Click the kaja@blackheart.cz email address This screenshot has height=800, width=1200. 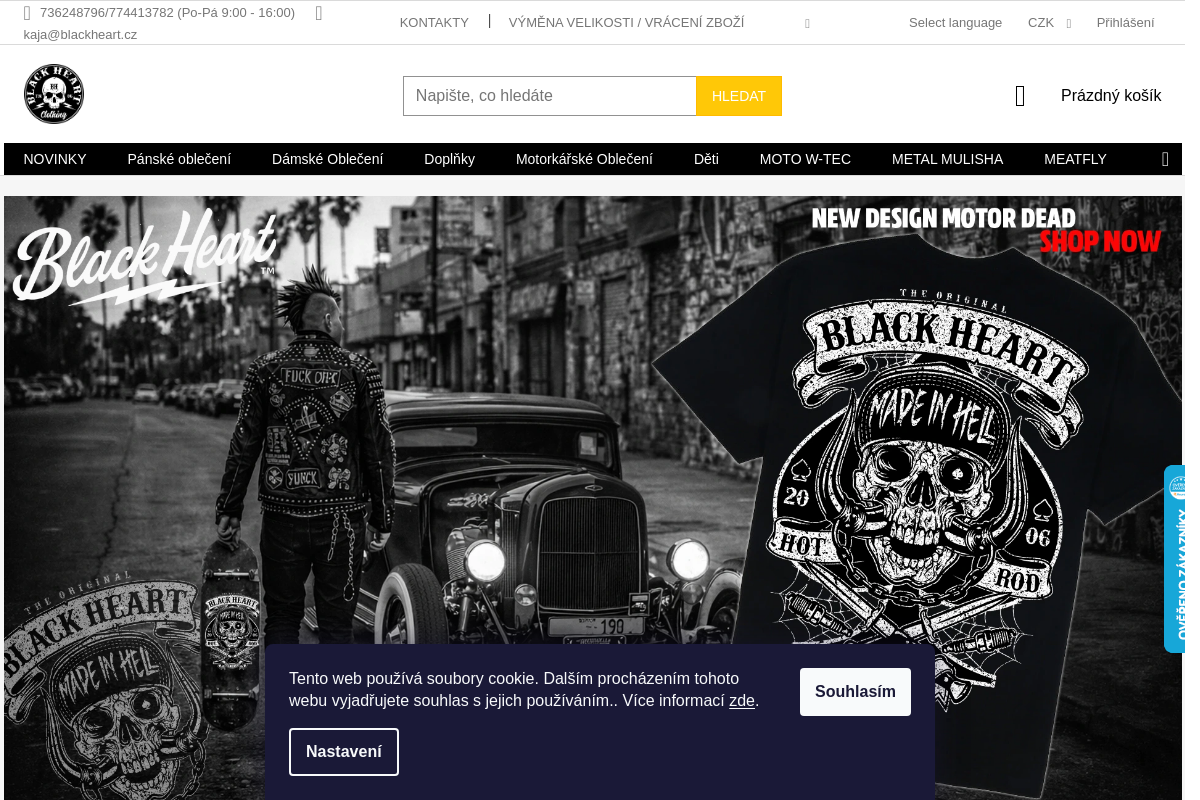pos(80,34)
